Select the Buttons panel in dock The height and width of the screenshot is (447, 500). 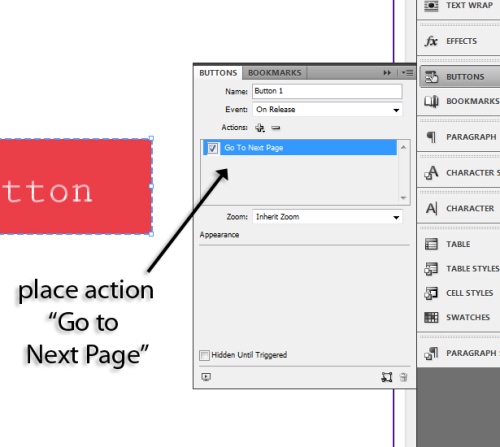pos(459,77)
